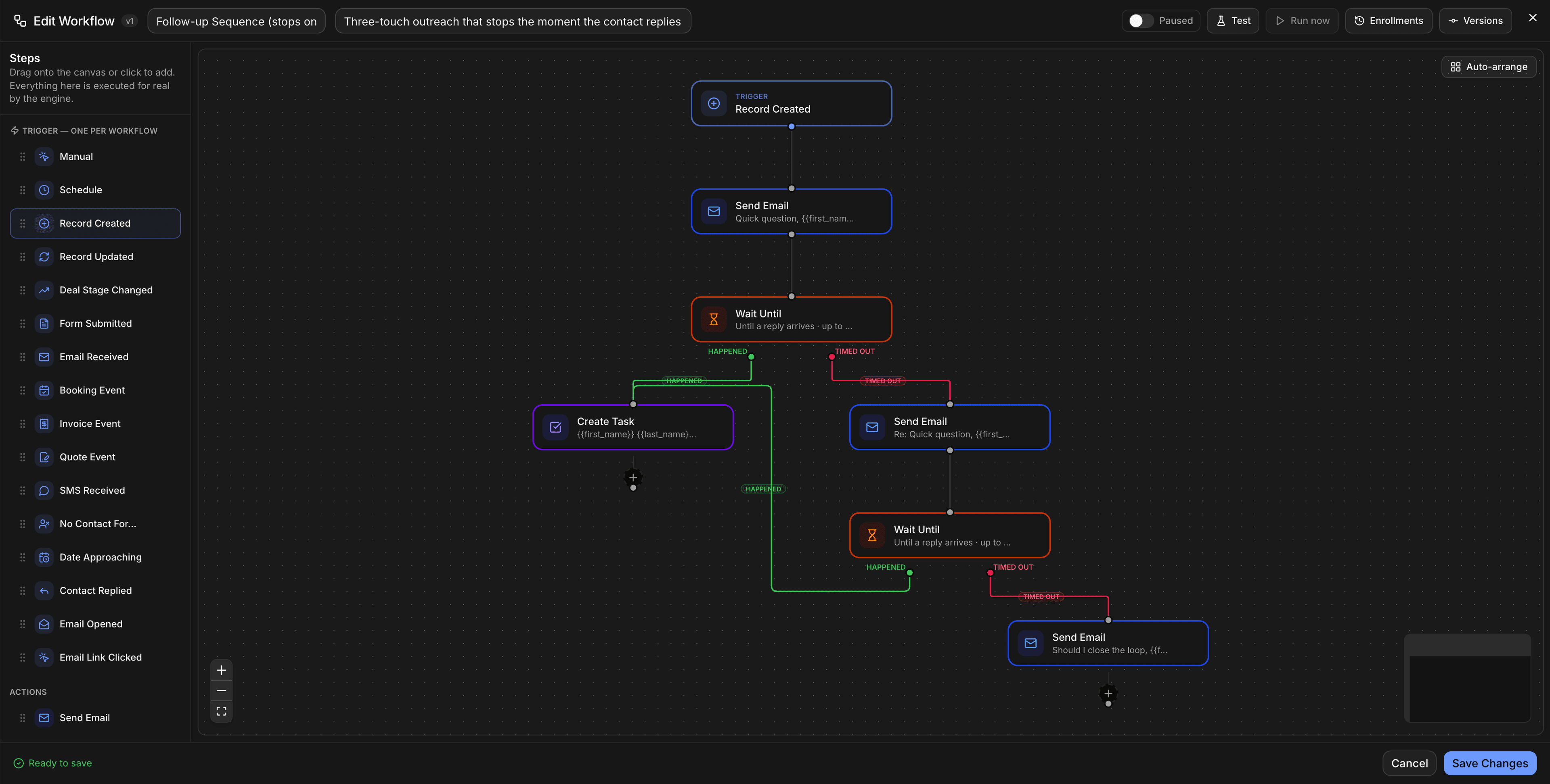Viewport: 1550px width, 784px height.
Task: Choose the Booking Event calendar icon
Action: pos(44,391)
